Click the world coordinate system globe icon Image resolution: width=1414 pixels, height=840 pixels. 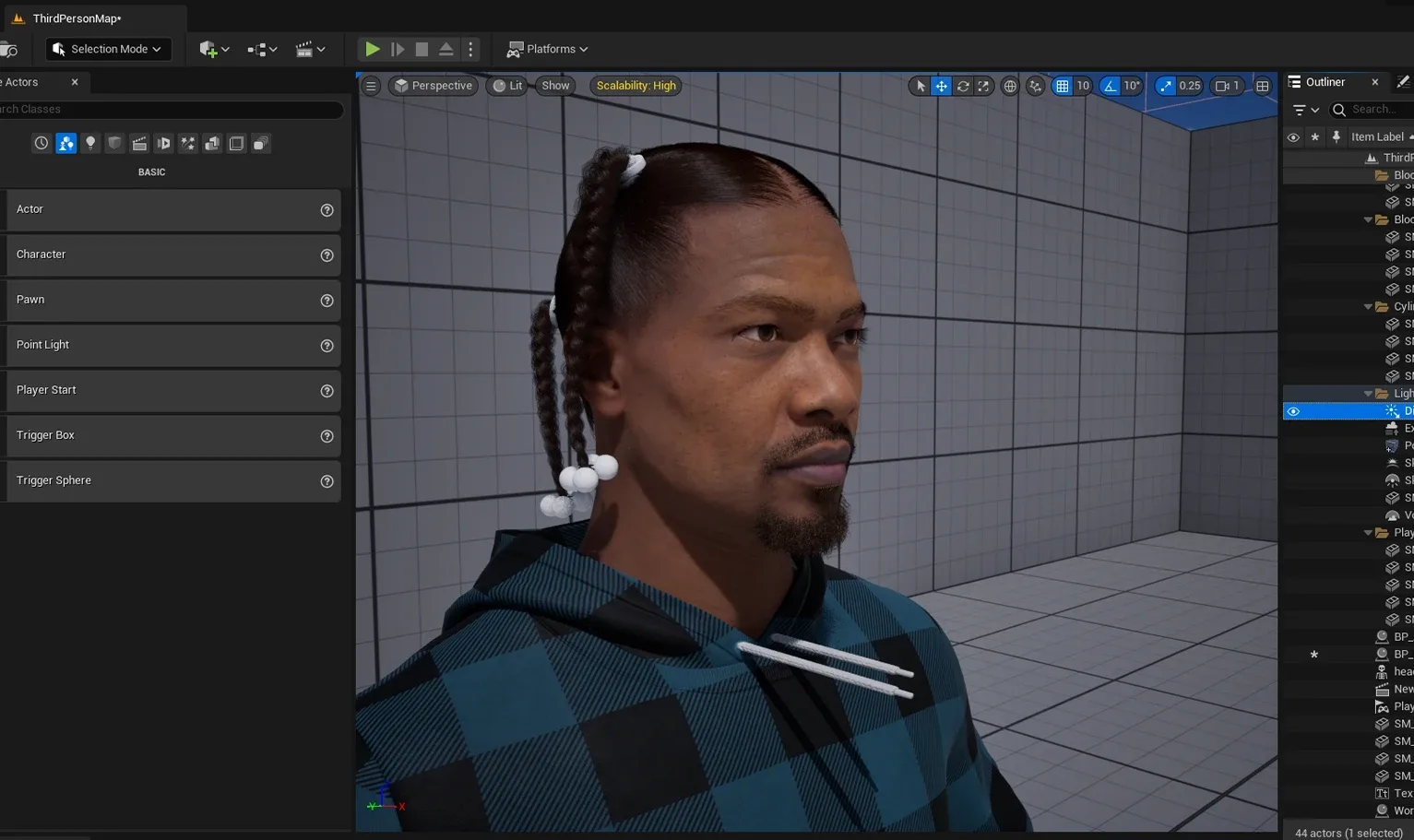(x=1010, y=86)
